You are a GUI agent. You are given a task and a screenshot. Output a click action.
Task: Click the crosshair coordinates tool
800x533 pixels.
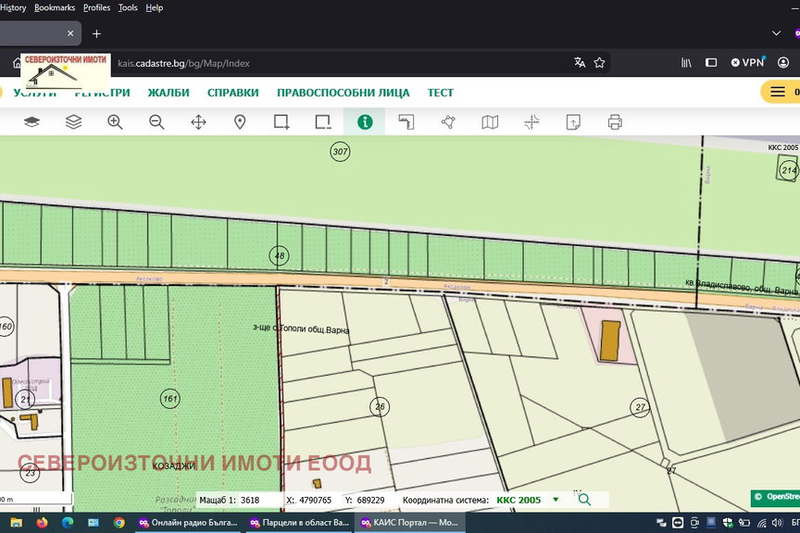(532, 122)
